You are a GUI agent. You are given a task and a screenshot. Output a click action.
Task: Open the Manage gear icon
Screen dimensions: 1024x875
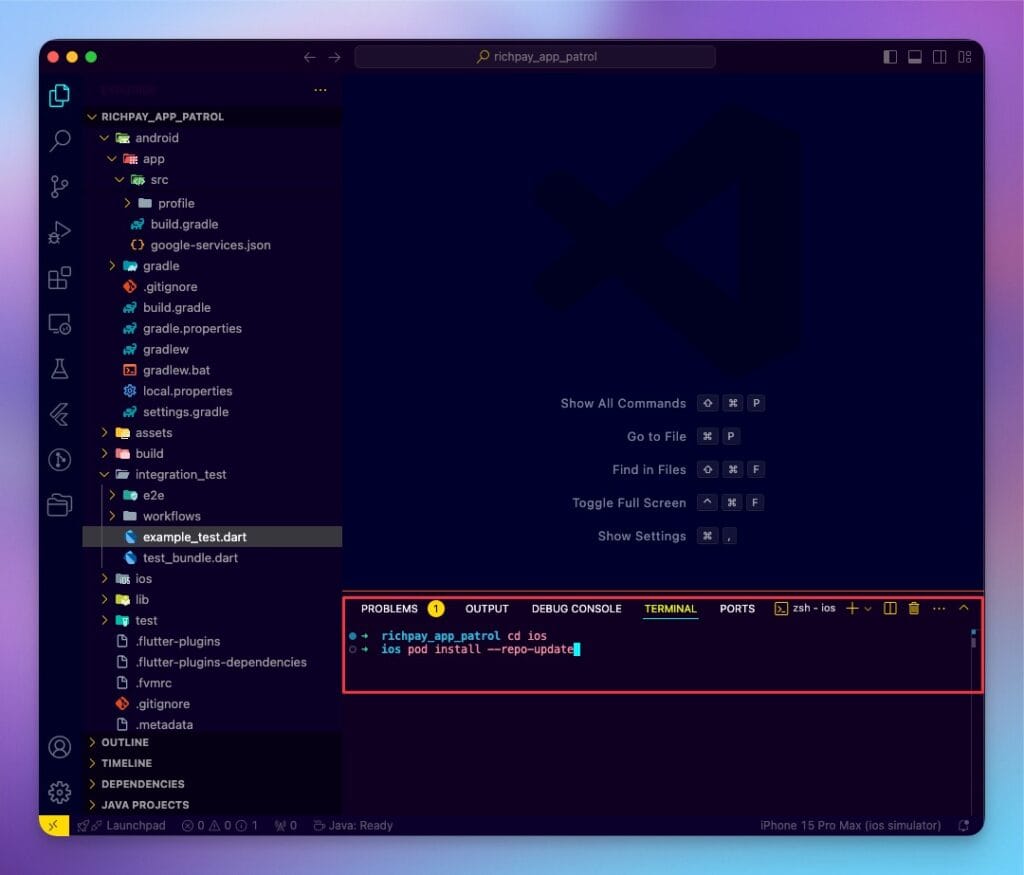click(x=59, y=792)
